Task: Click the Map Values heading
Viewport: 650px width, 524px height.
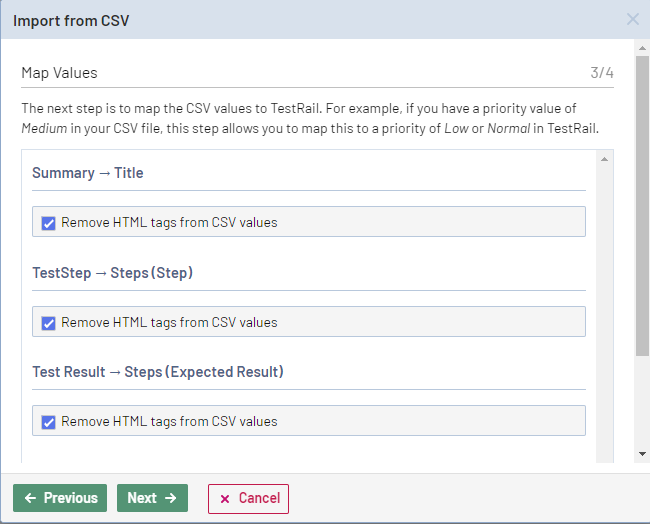Action: click(x=59, y=73)
